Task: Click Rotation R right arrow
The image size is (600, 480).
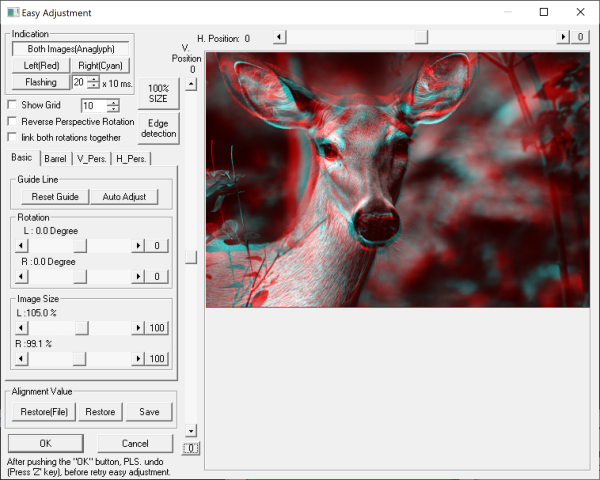Action: (138, 276)
